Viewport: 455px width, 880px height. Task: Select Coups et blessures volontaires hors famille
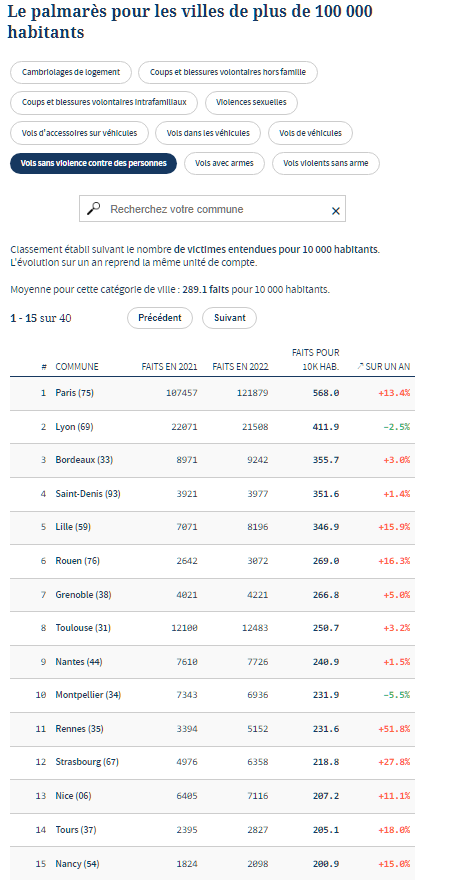click(228, 72)
